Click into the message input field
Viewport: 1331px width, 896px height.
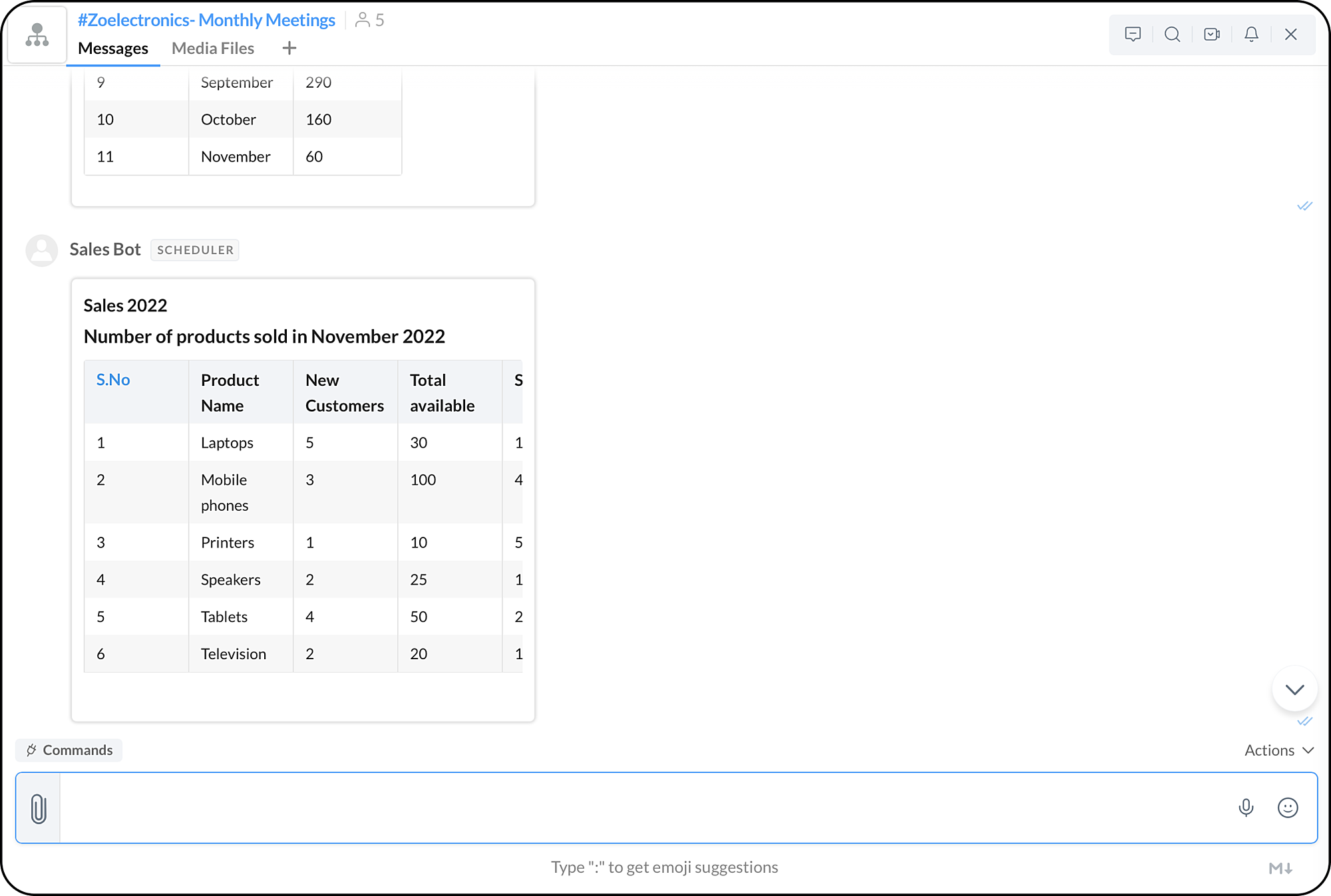click(x=639, y=808)
